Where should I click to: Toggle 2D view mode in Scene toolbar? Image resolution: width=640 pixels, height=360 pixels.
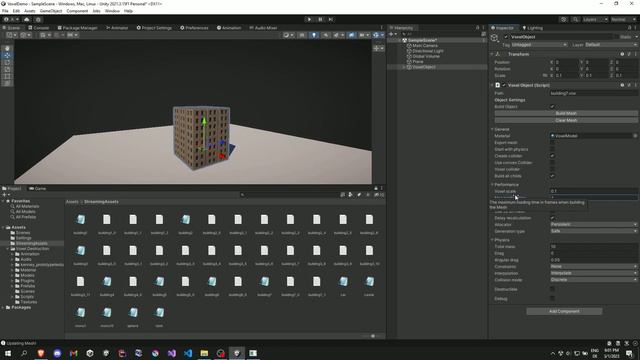click(x=302, y=35)
